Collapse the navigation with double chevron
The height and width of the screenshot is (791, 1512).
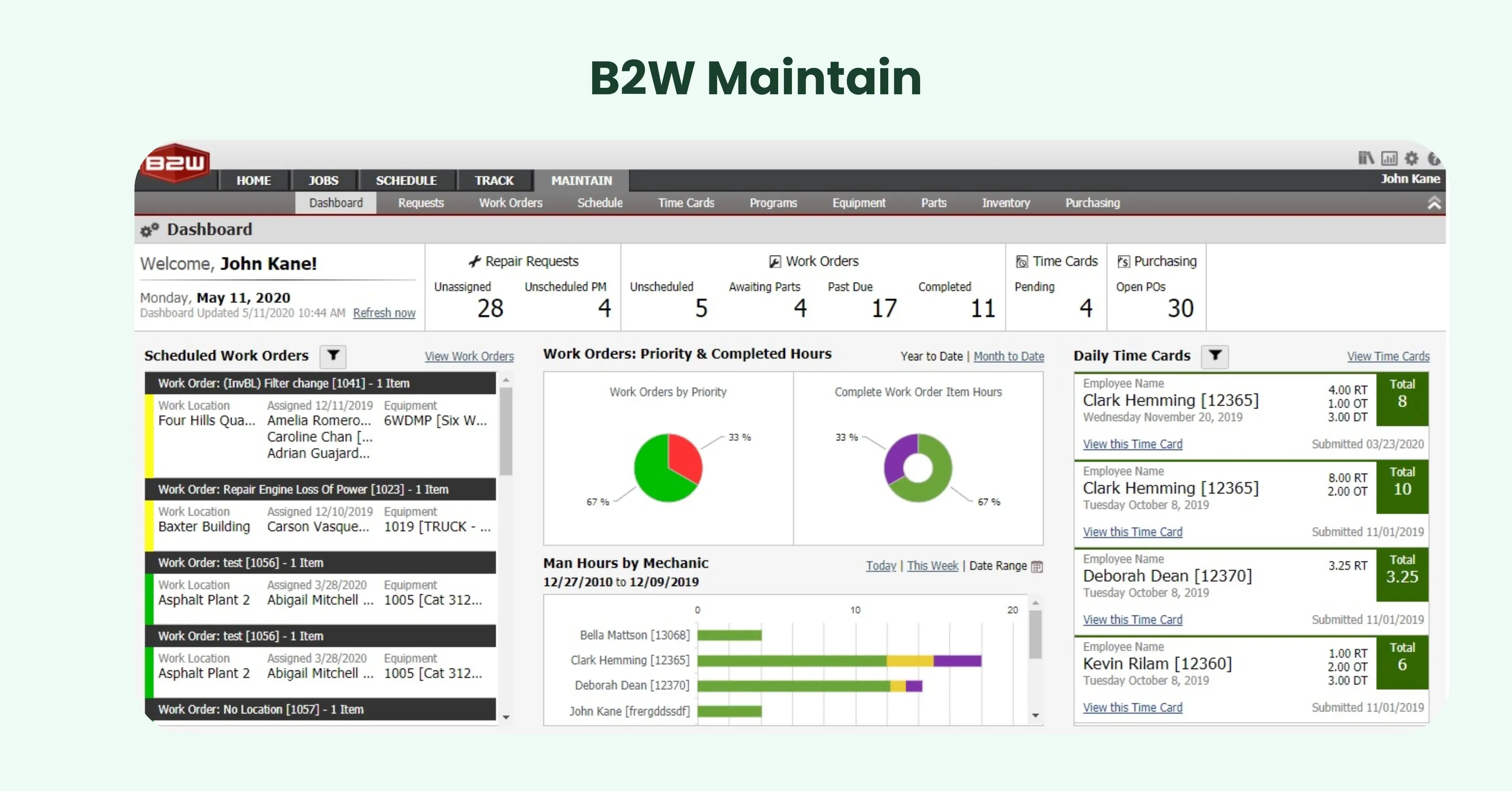(x=1435, y=203)
